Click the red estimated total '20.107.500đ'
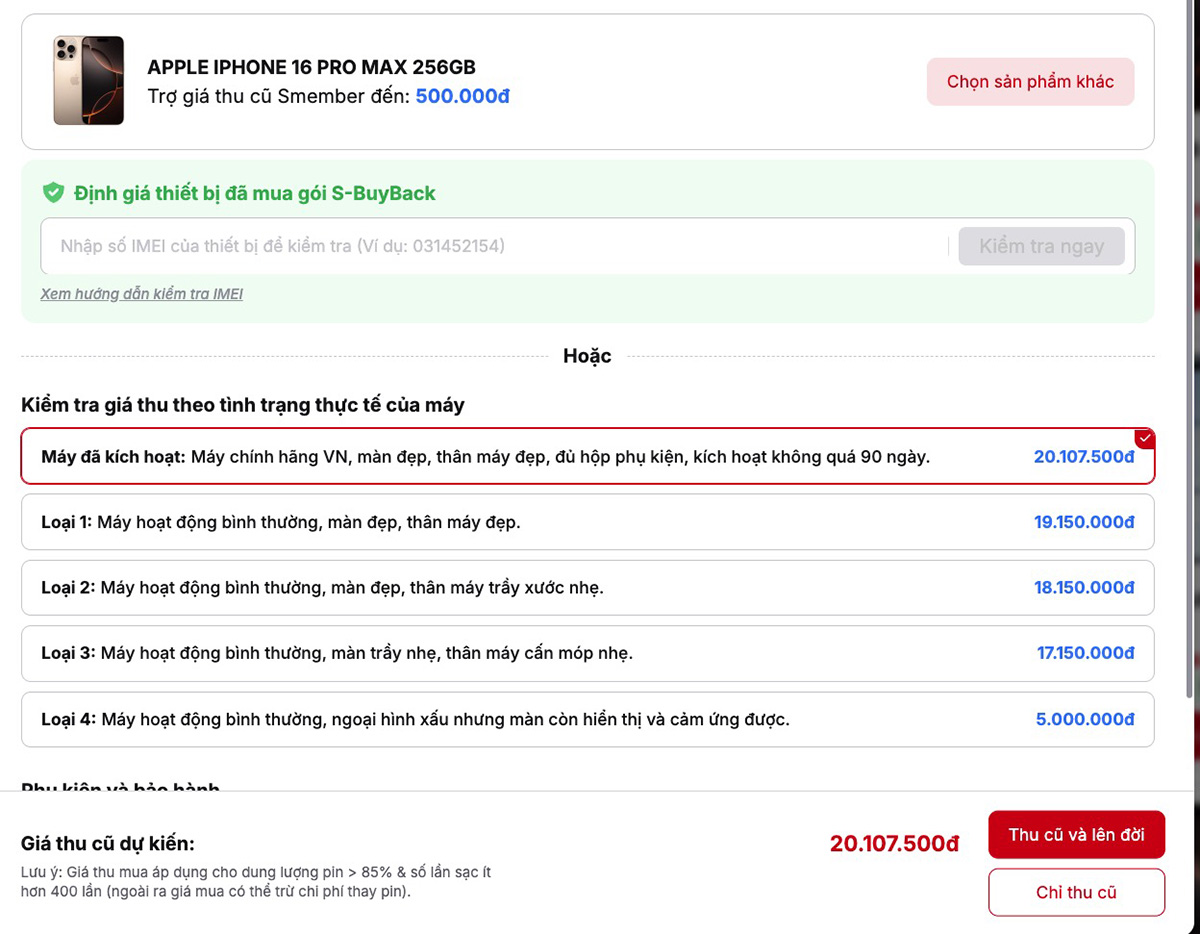Screen dimensions: 1200x934 coord(894,843)
